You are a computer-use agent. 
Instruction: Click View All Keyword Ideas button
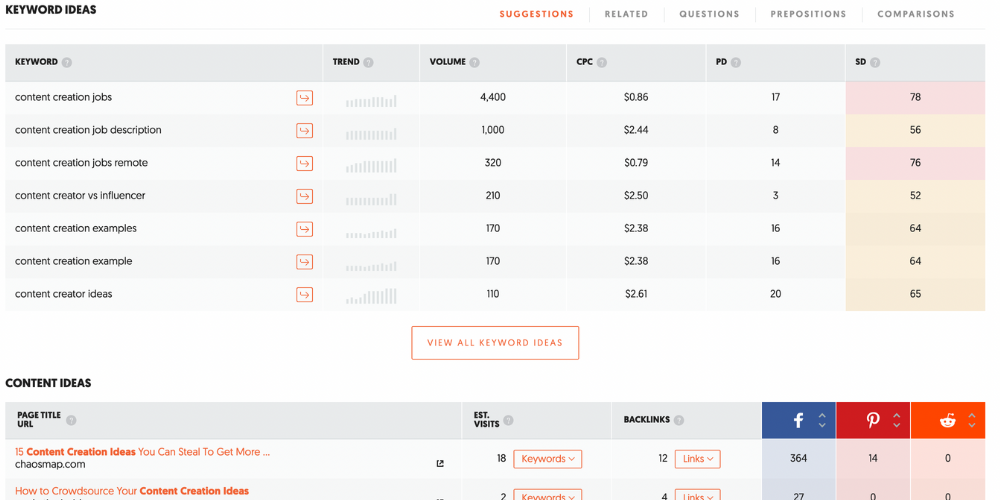(495, 343)
